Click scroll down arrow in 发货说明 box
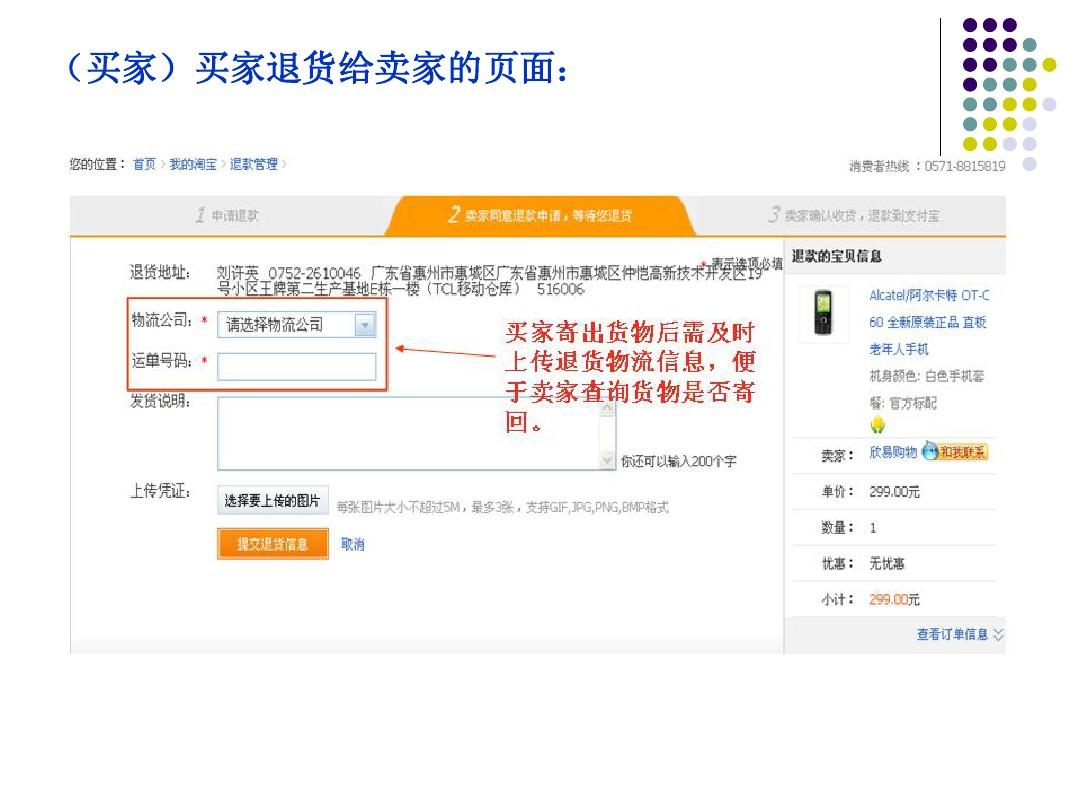The image size is (1080, 810). [x=607, y=459]
